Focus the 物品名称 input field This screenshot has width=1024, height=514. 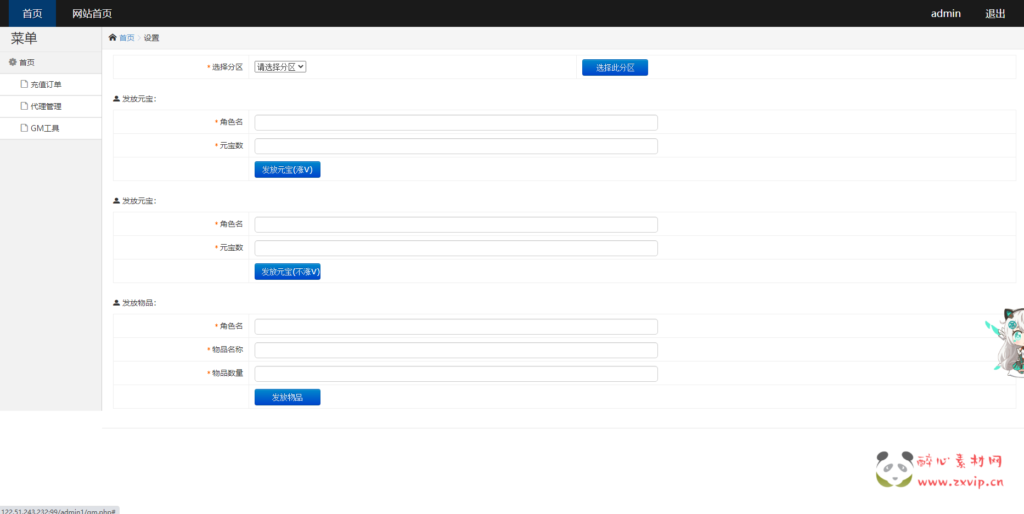click(456, 350)
